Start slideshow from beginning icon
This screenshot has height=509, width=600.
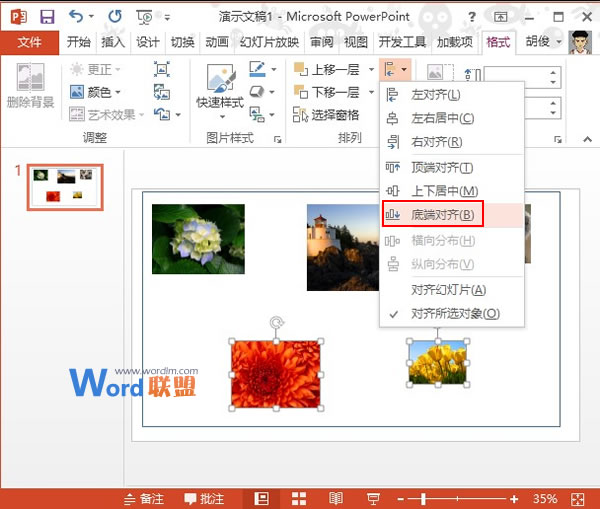pos(144,17)
